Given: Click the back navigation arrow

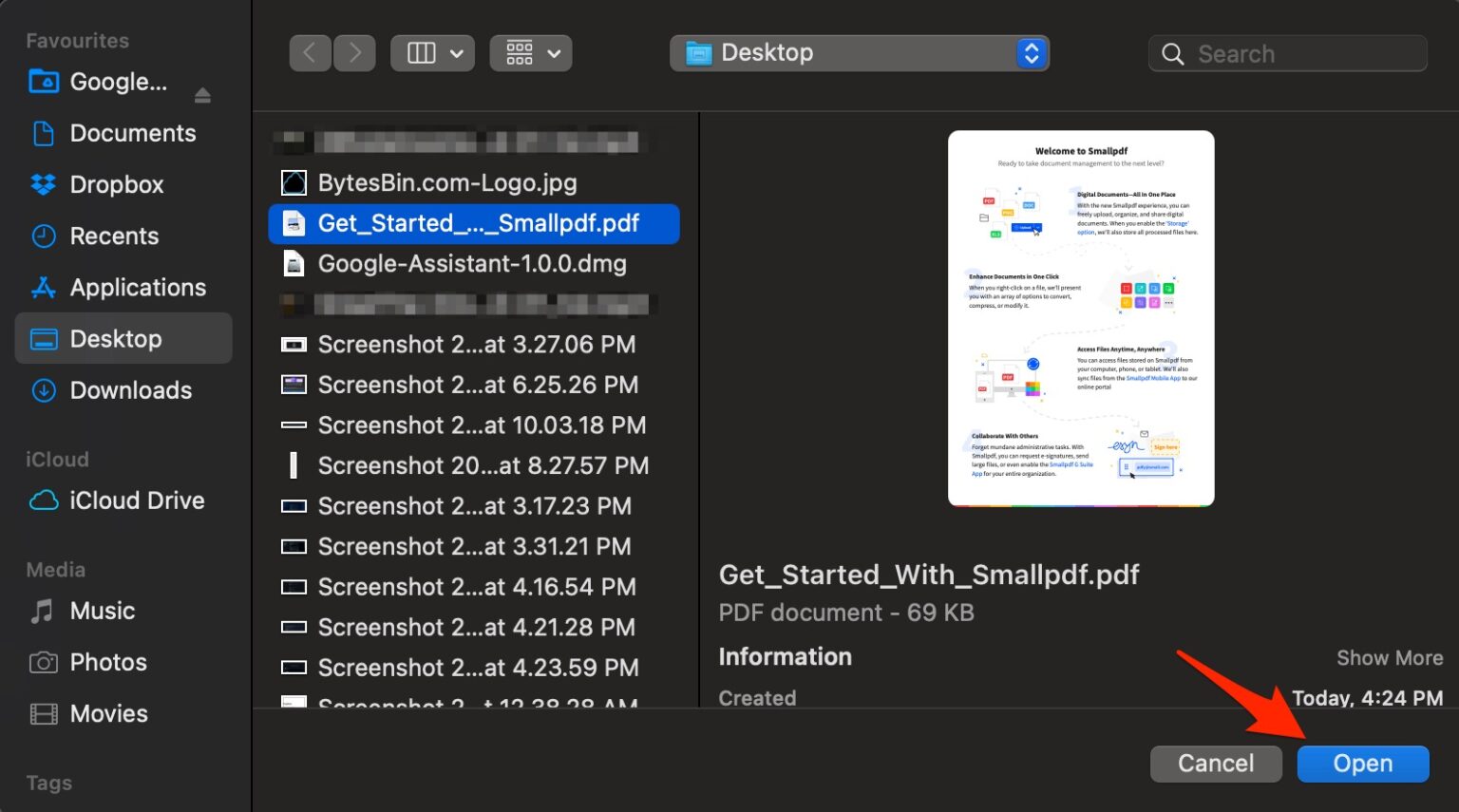Looking at the screenshot, I should 310,53.
